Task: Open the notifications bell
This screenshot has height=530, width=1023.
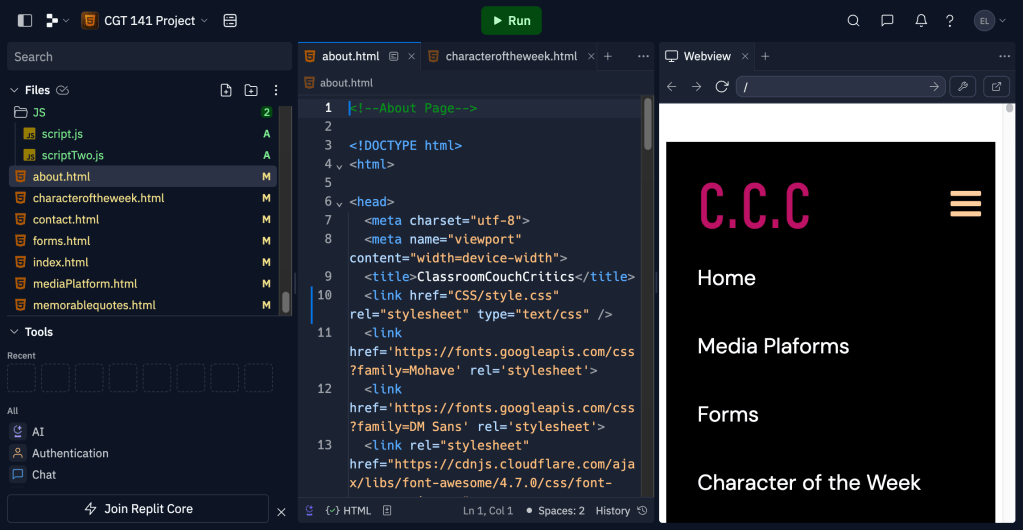Action: click(921, 20)
